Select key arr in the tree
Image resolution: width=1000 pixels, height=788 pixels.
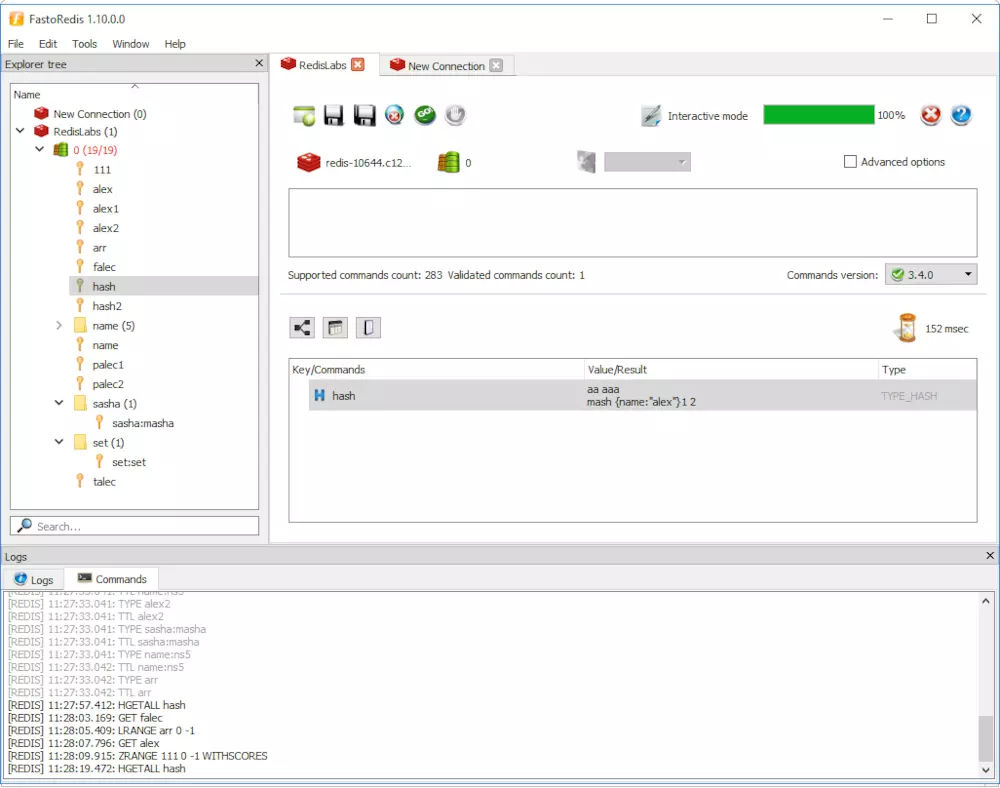click(99, 248)
